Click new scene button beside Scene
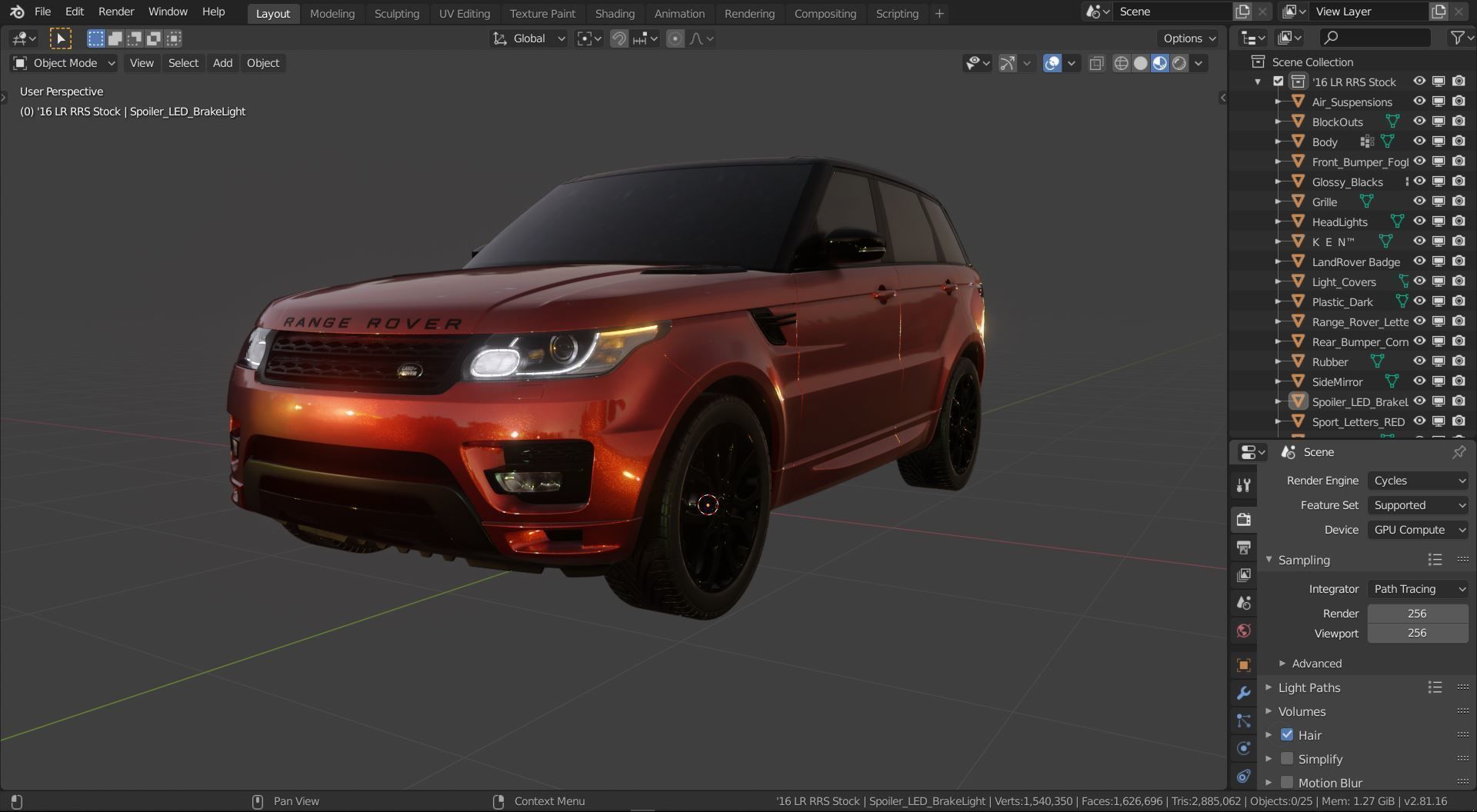Viewport: 1477px width, 812px height. (1242, 12)
